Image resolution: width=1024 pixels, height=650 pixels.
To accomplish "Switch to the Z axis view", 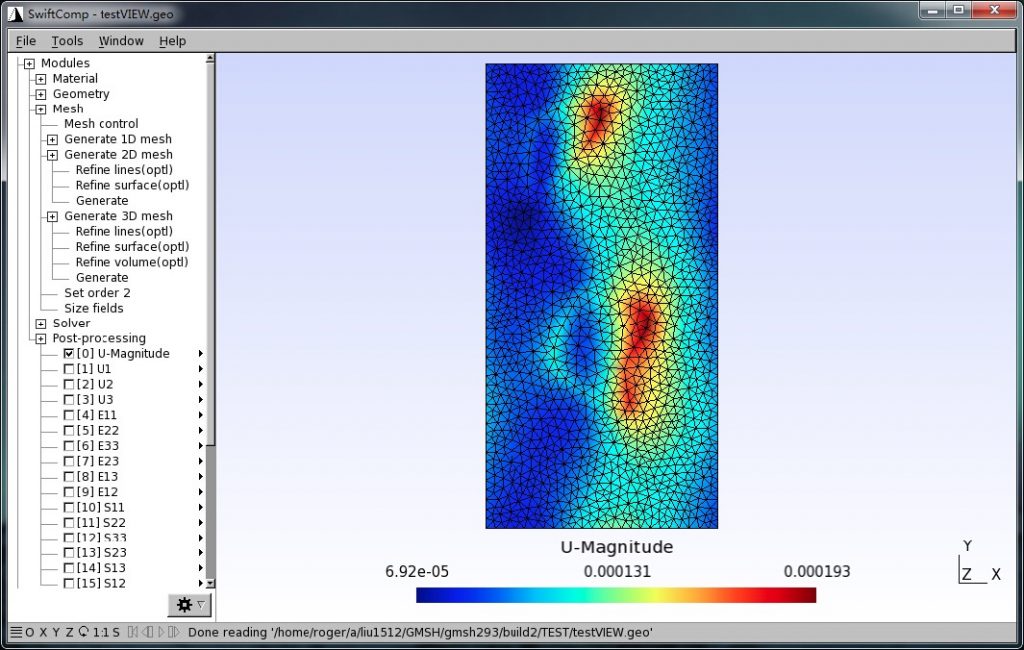I will coord(70,632).
